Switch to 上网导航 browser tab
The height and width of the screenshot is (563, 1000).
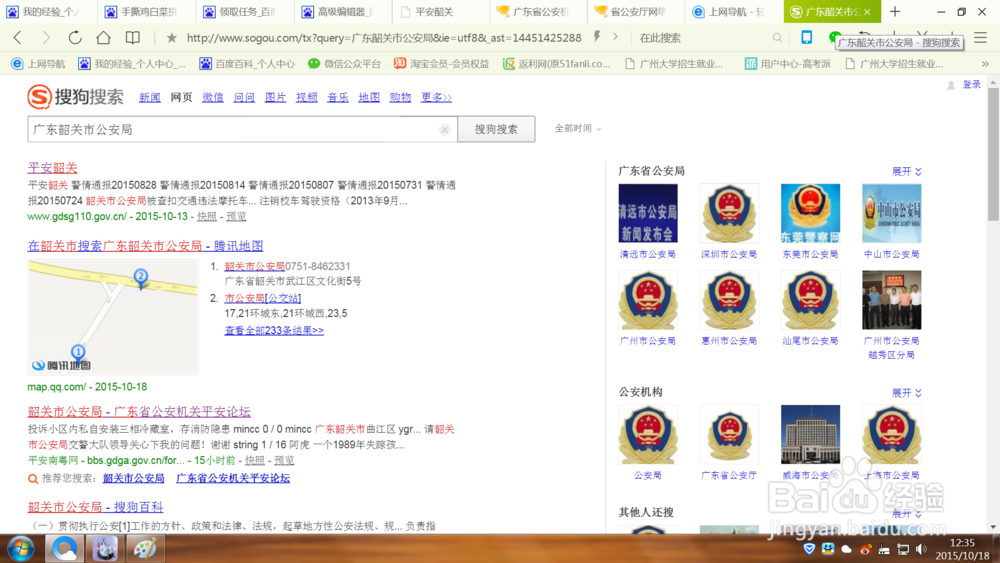735,11
